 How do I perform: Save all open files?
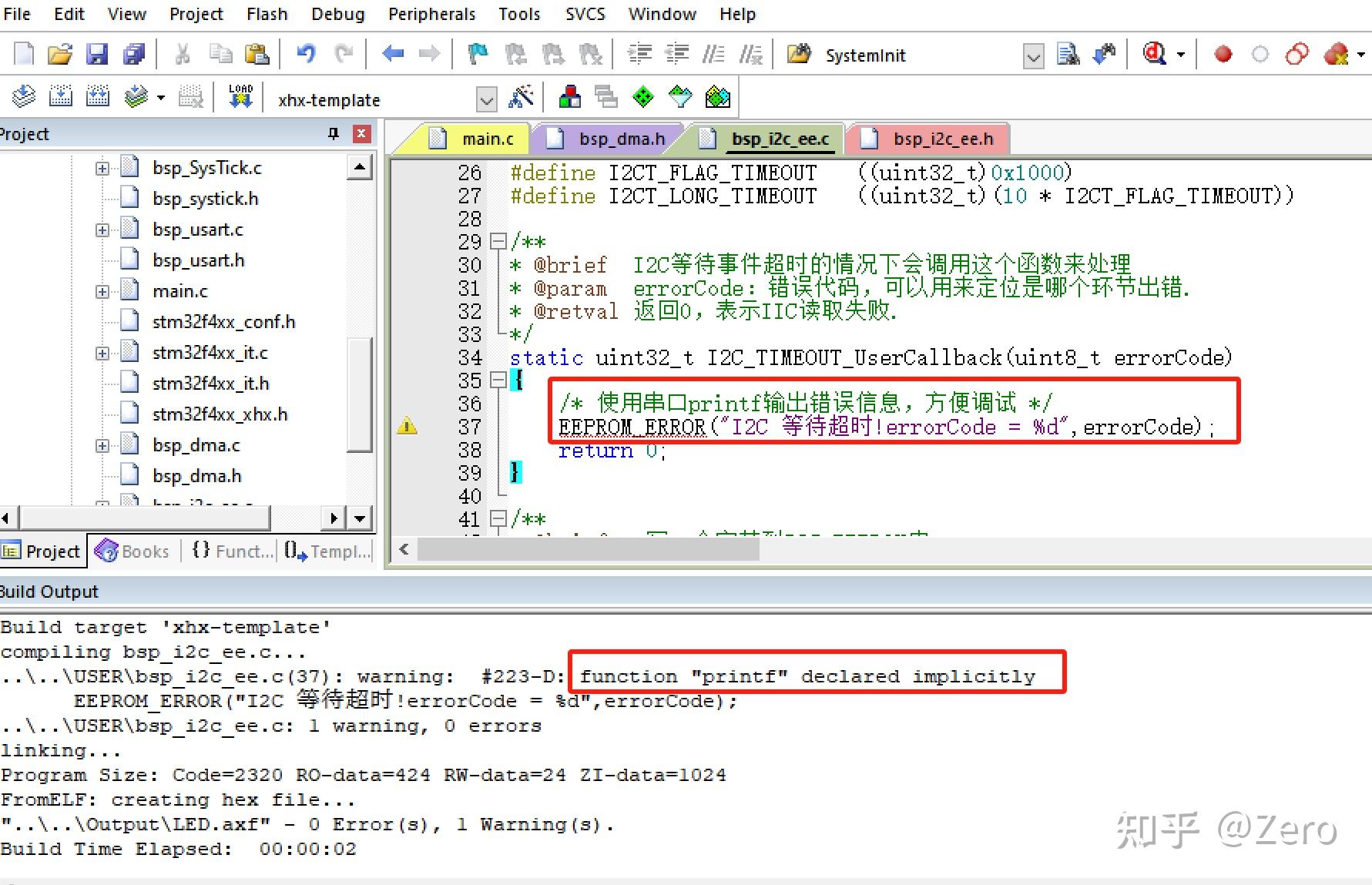click(135, 54)
